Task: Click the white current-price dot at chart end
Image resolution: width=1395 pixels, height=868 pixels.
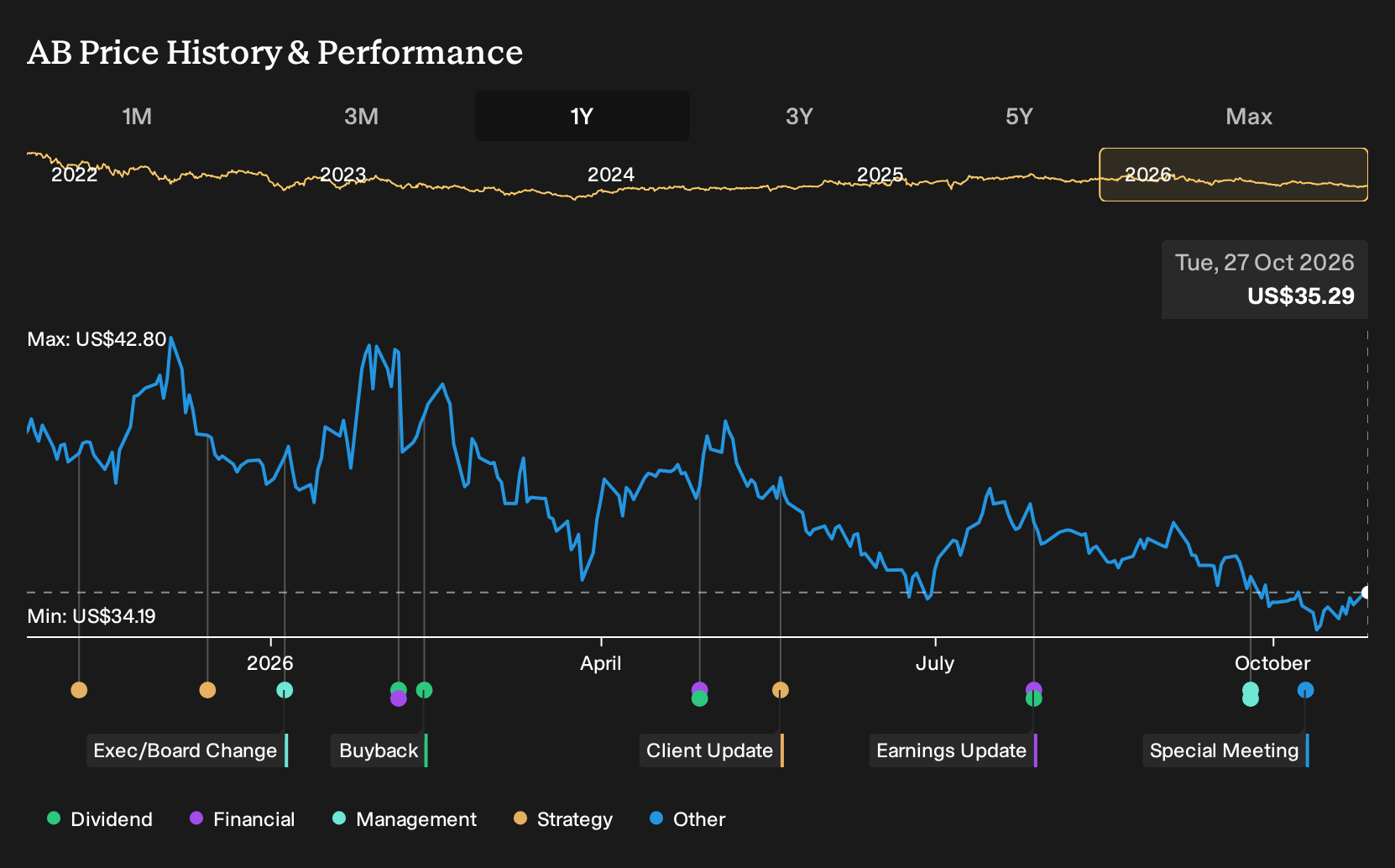Action: pyautogui.click(x=1366, y=593)
